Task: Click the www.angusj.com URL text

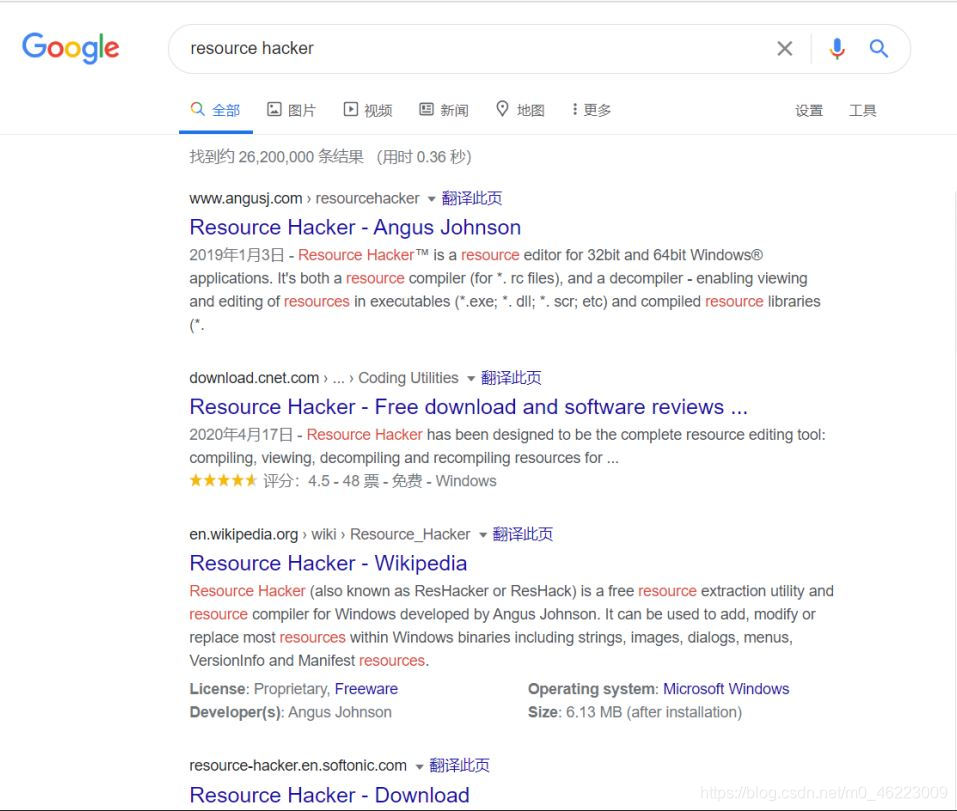Action: pos(245,198)
